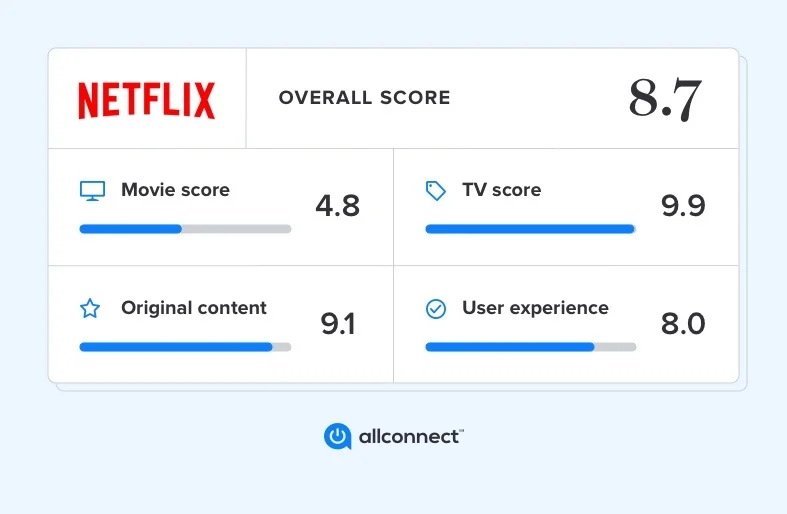Viewport: 787px width, 514px height.
Task: Click the red Netflix logo
Action: 147,100
